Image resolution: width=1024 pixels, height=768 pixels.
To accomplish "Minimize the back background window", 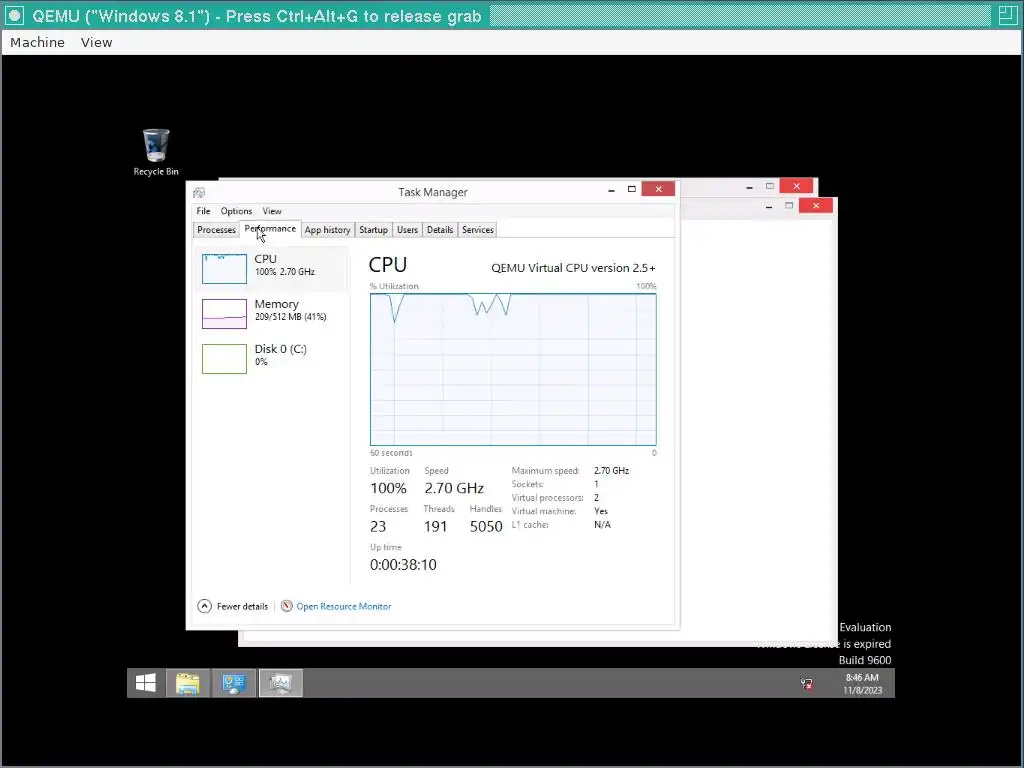I will point(750,187).
